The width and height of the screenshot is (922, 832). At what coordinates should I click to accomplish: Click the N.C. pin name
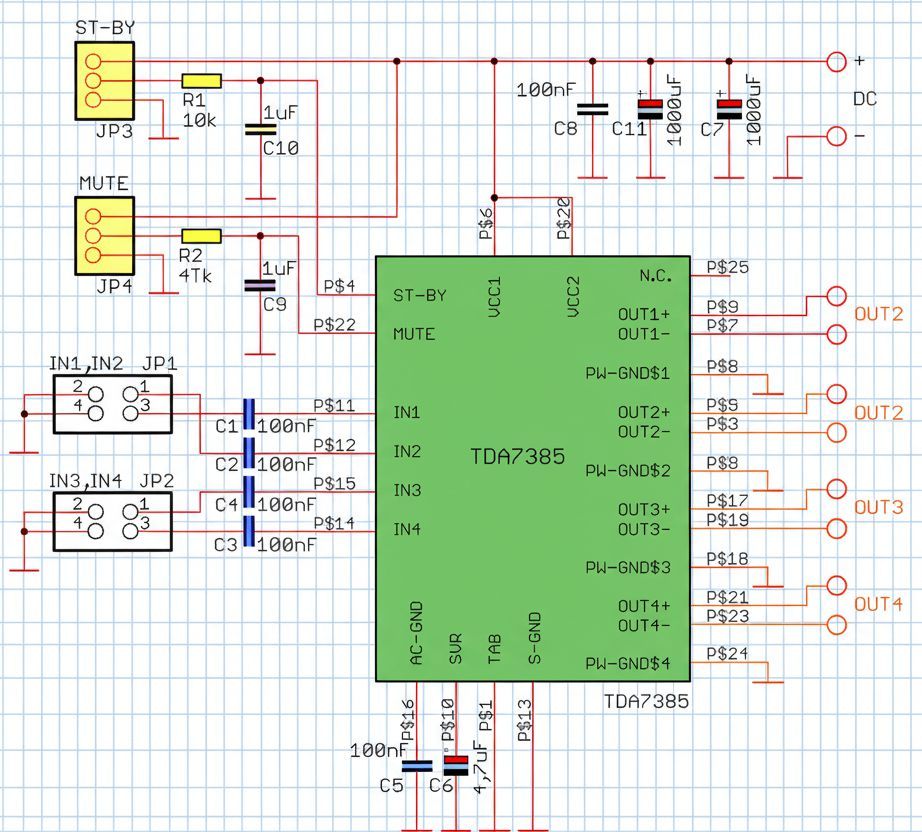coord(656,276)
